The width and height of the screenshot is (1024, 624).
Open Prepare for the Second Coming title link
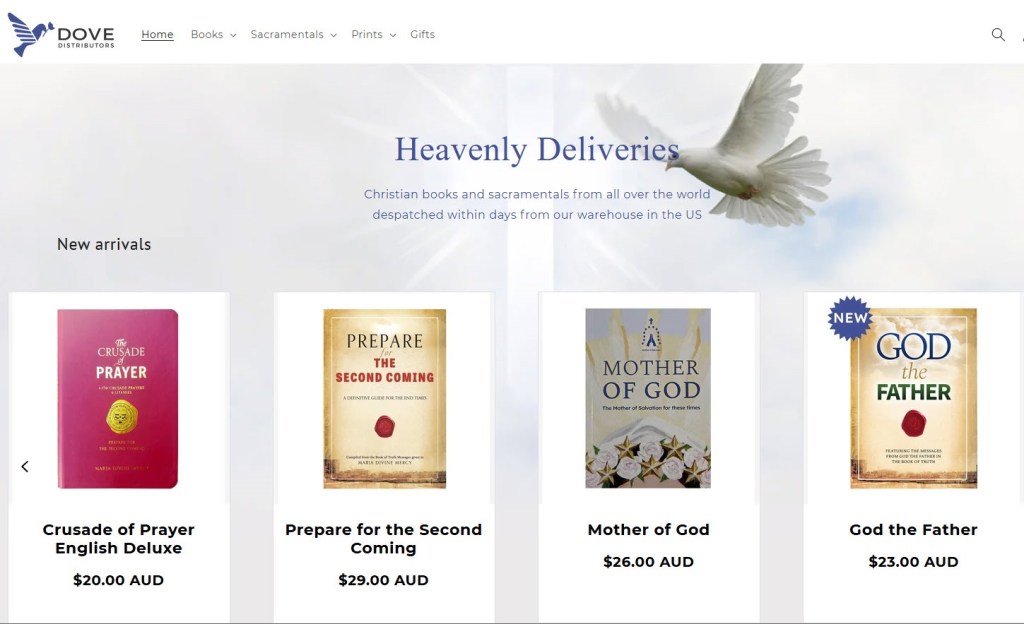[383, 538]
